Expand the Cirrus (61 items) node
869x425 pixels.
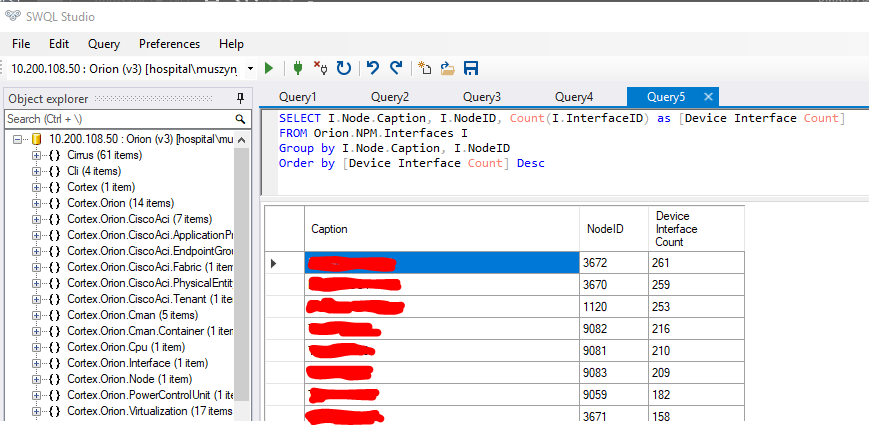pos(37,155)
